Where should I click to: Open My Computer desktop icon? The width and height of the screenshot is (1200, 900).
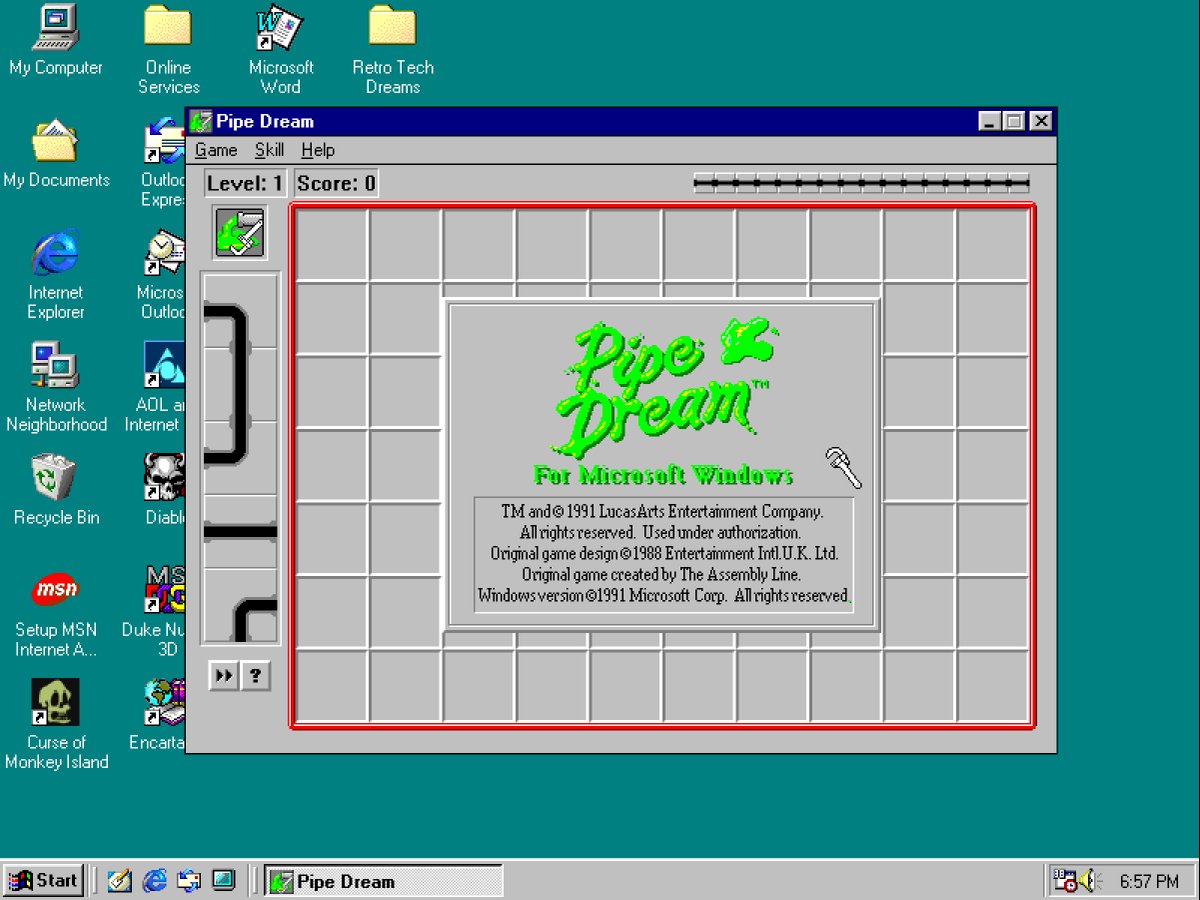(56, 42)
